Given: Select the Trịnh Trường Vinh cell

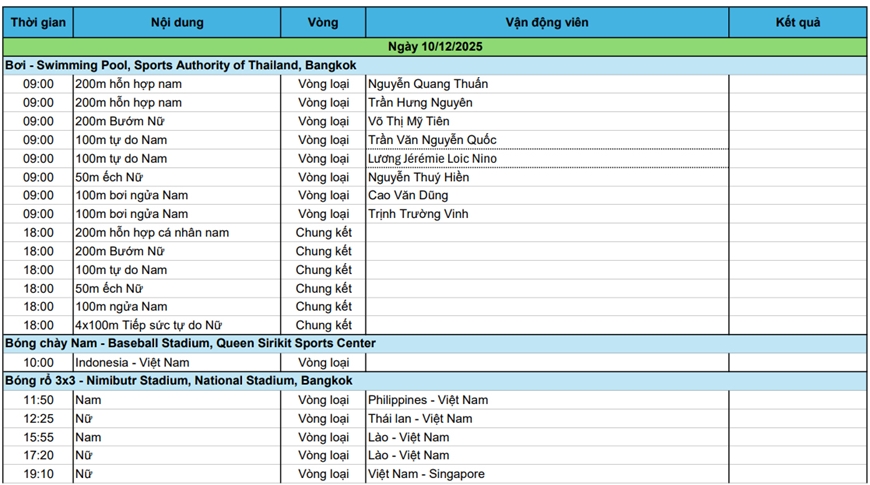Looking at the screenshot, I should coord(418,214).
